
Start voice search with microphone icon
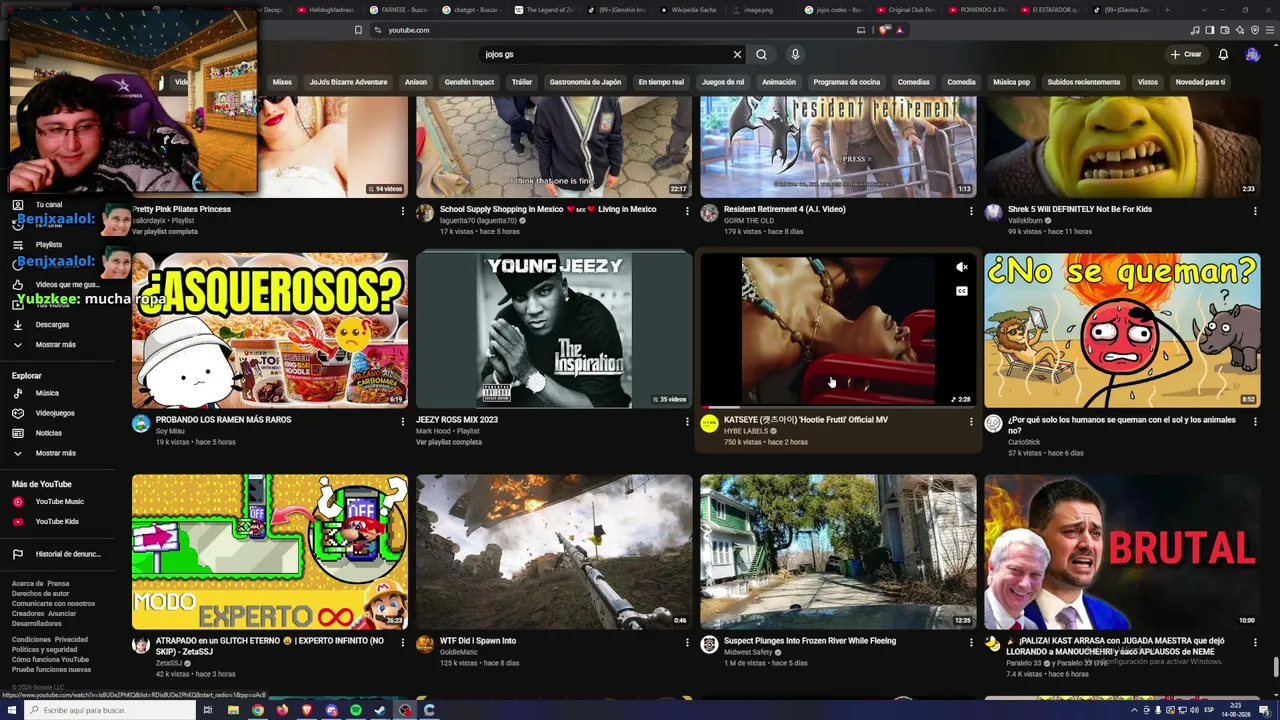click(795, 54)
